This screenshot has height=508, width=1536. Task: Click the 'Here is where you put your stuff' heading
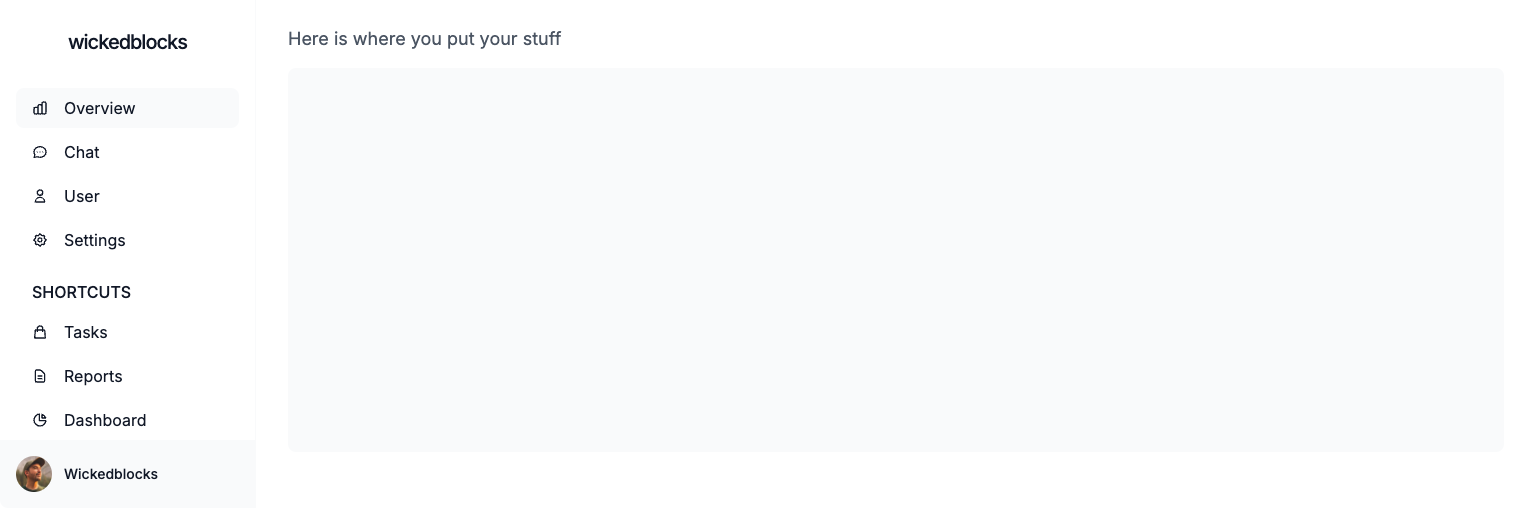[425, 39]
